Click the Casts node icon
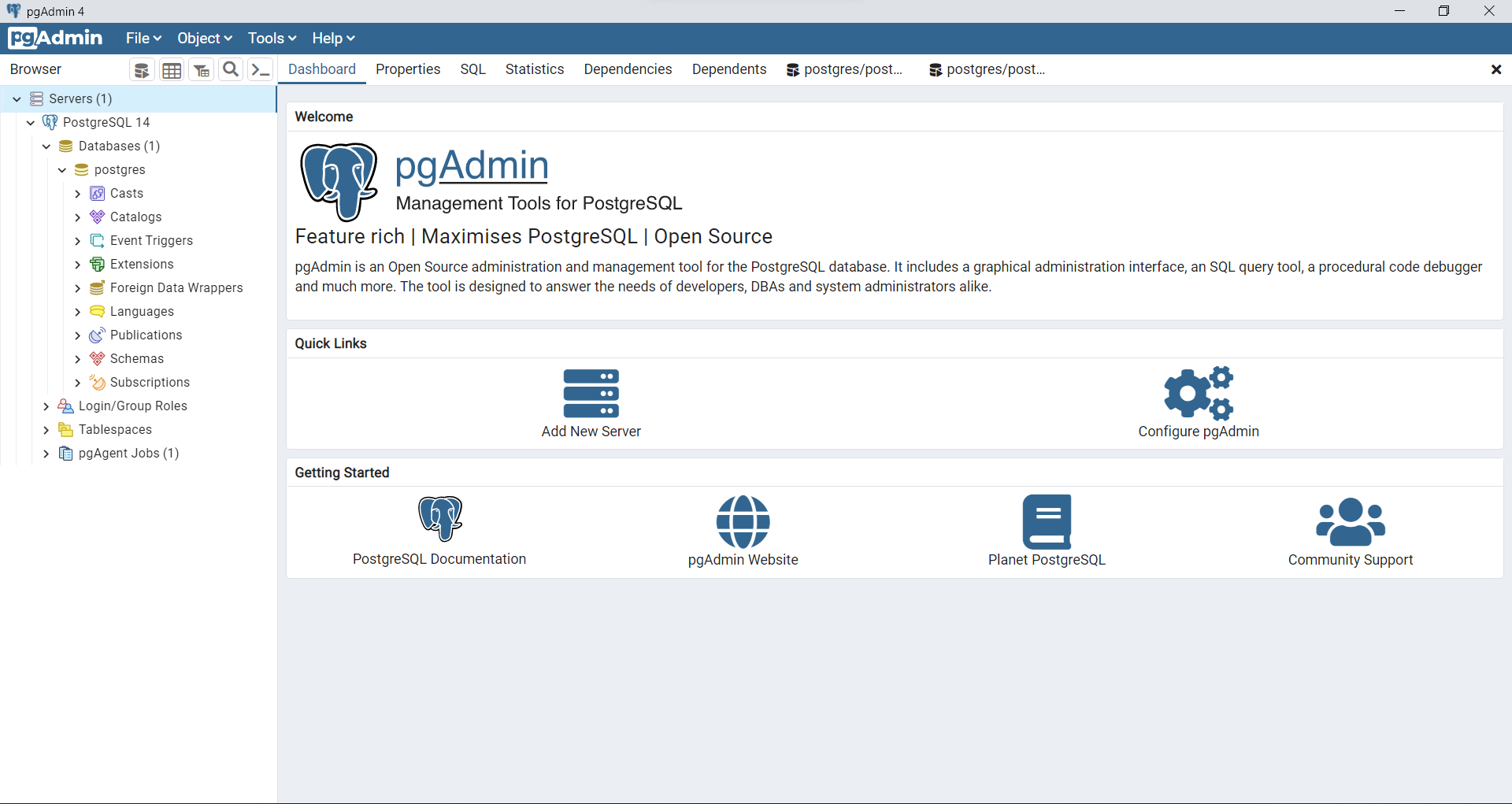Viewport: 1512px width, 804px height. tap(98, 194)
